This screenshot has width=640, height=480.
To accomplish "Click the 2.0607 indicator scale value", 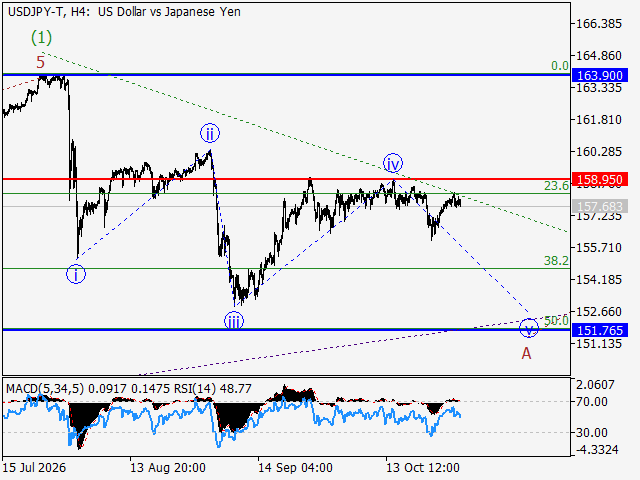I will click(x=595, y=384).
